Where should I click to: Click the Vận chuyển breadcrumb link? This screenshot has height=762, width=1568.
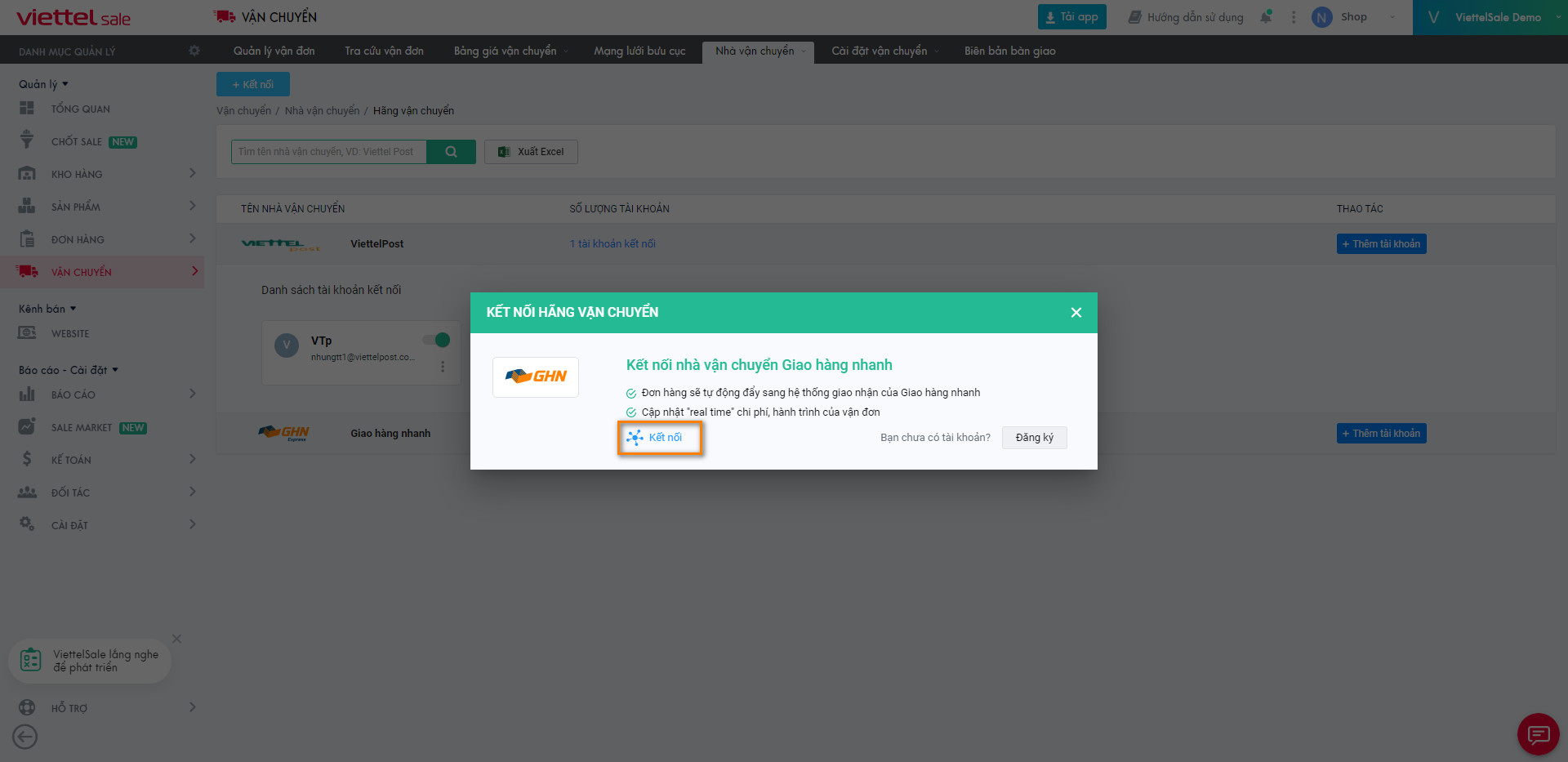243,110
